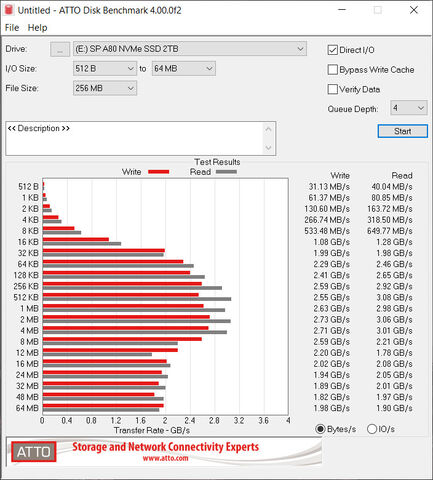Screen dimensions: 433x480
Task: Click the 512 KB row label in chart
Action: click(x=26, y=297)
